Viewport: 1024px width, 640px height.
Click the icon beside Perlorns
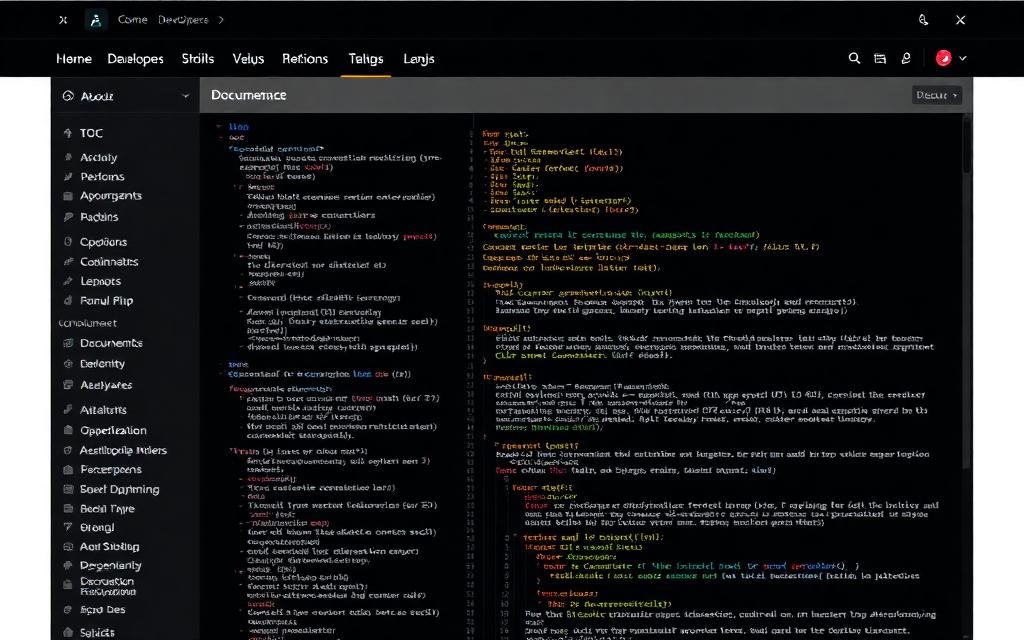[x=68, y=176]
